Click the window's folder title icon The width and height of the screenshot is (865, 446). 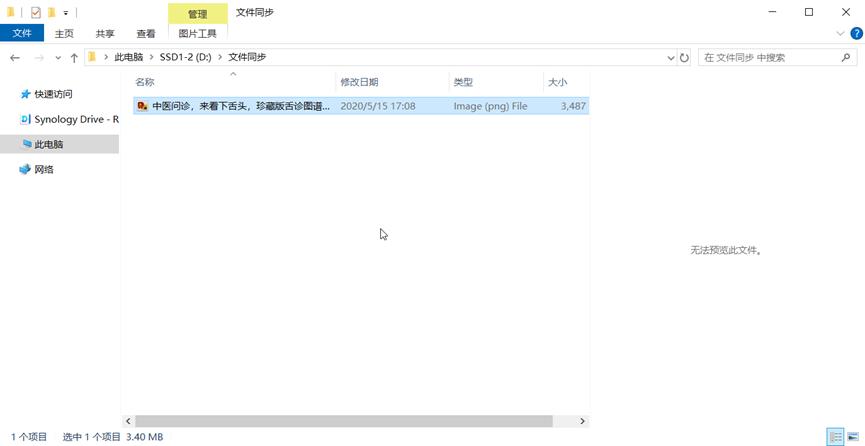(x=10, y=12)
